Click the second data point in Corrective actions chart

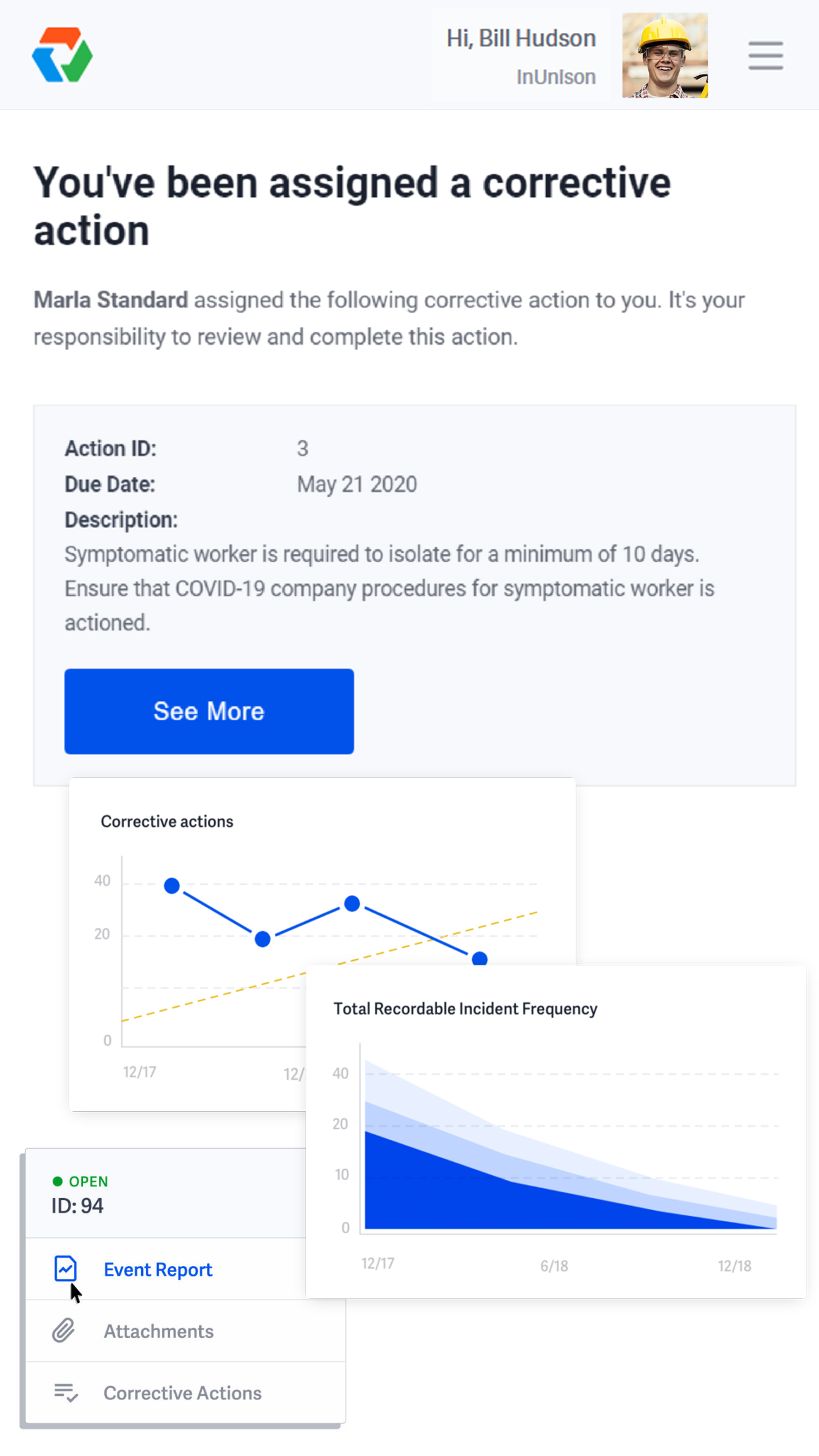[x=262, y=939]
